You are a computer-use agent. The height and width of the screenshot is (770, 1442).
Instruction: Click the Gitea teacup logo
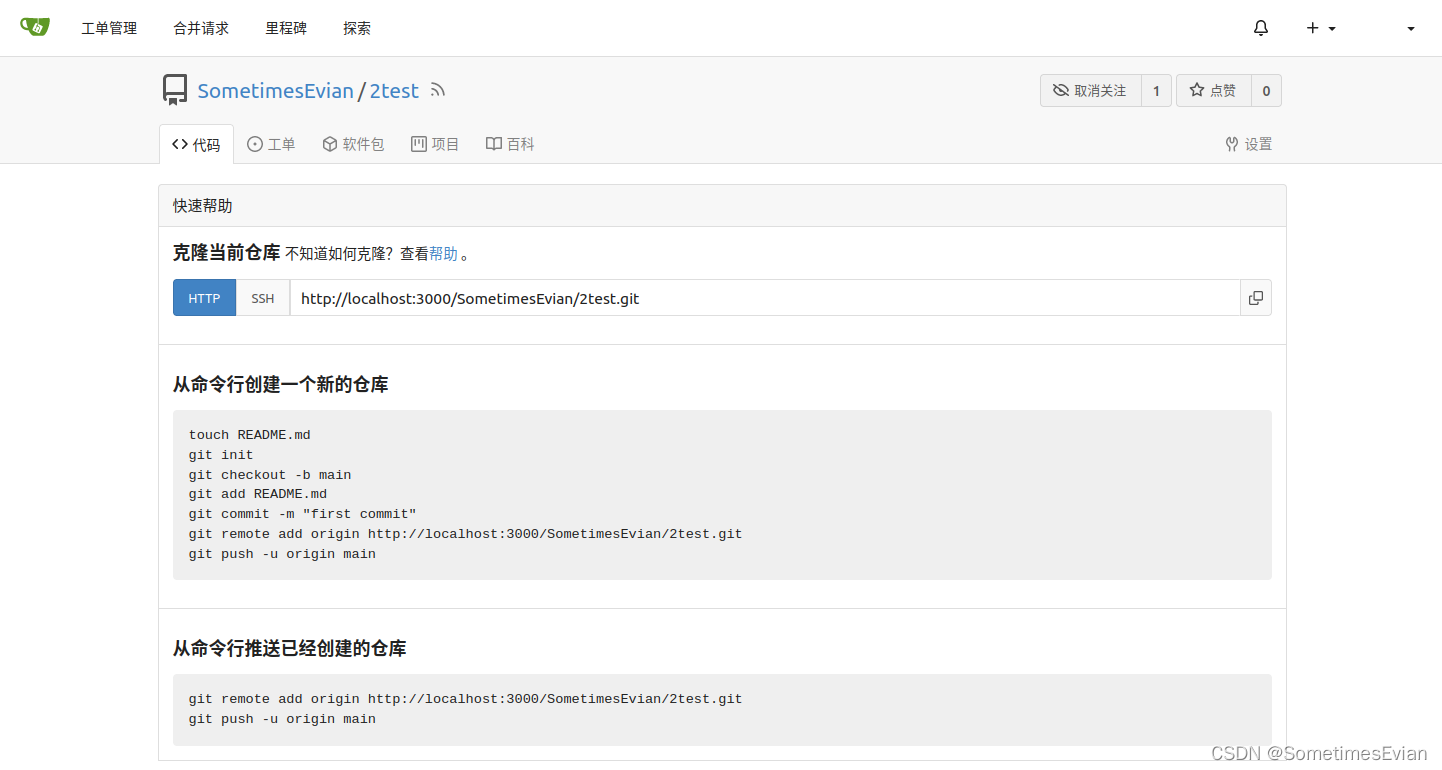click(x=35, y=27)
